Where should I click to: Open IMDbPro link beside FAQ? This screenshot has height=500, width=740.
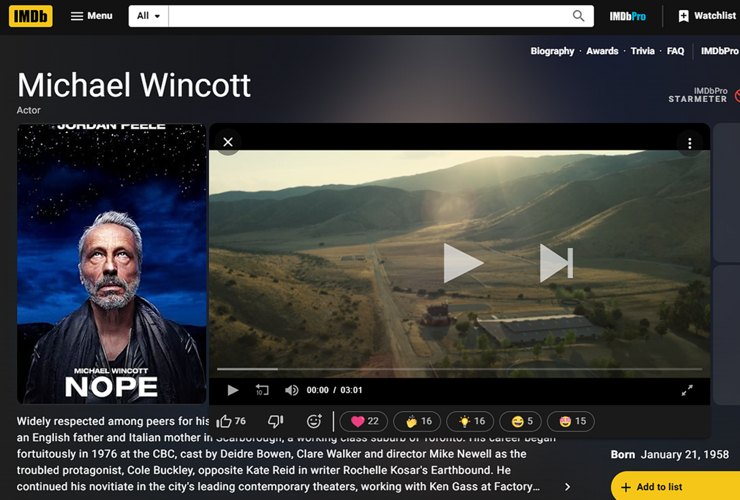pos(719,51)
